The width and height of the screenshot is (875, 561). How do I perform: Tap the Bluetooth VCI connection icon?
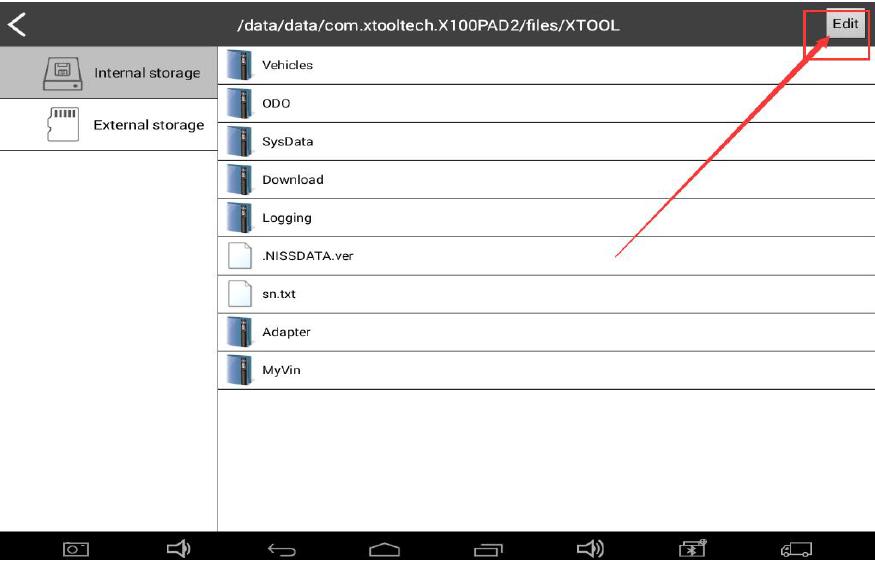point(693,548)
